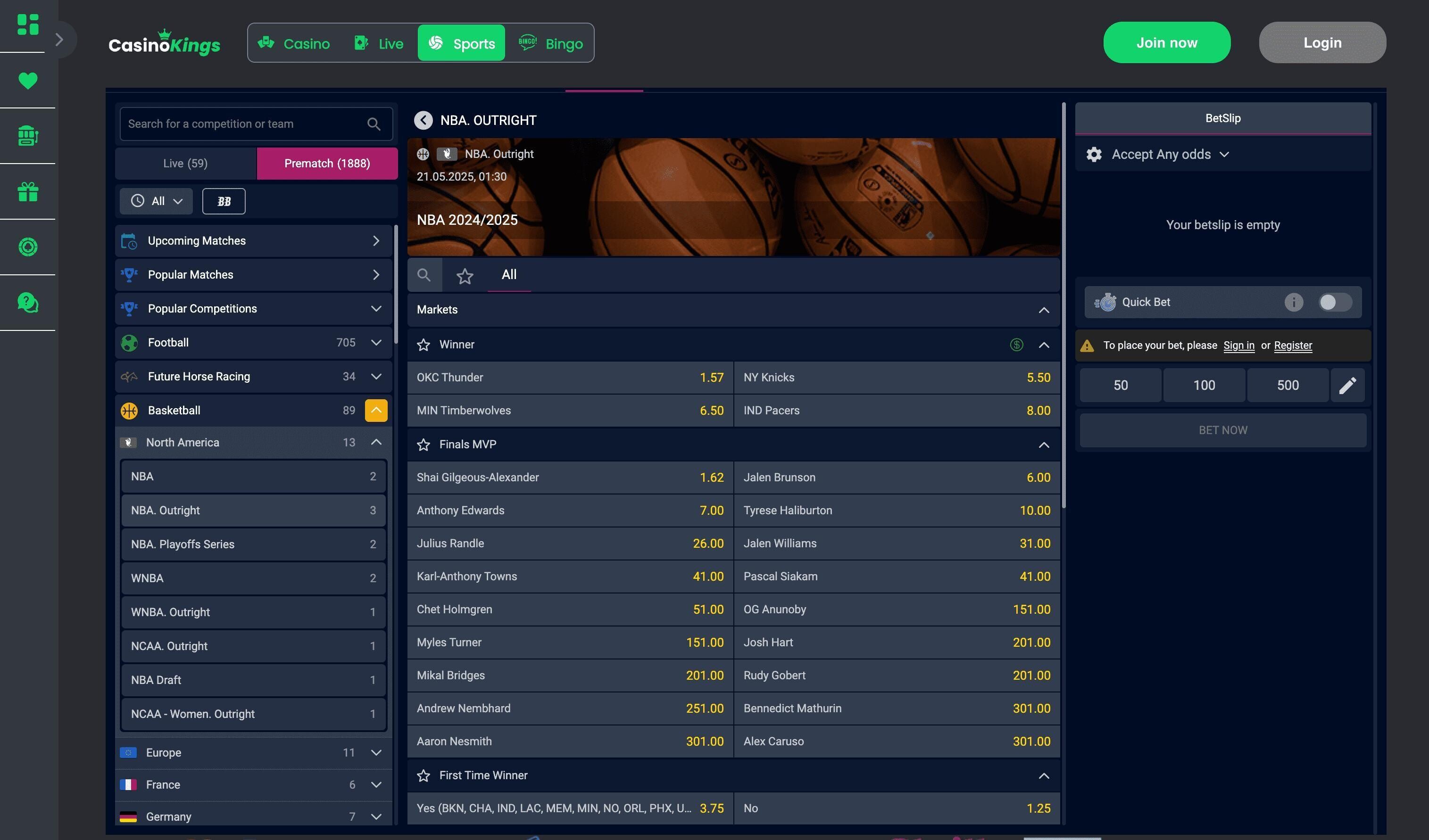This screenshot has width=1429, height=840.
Task: Expand the Football sport category
Action: click(x=375, y=343)
